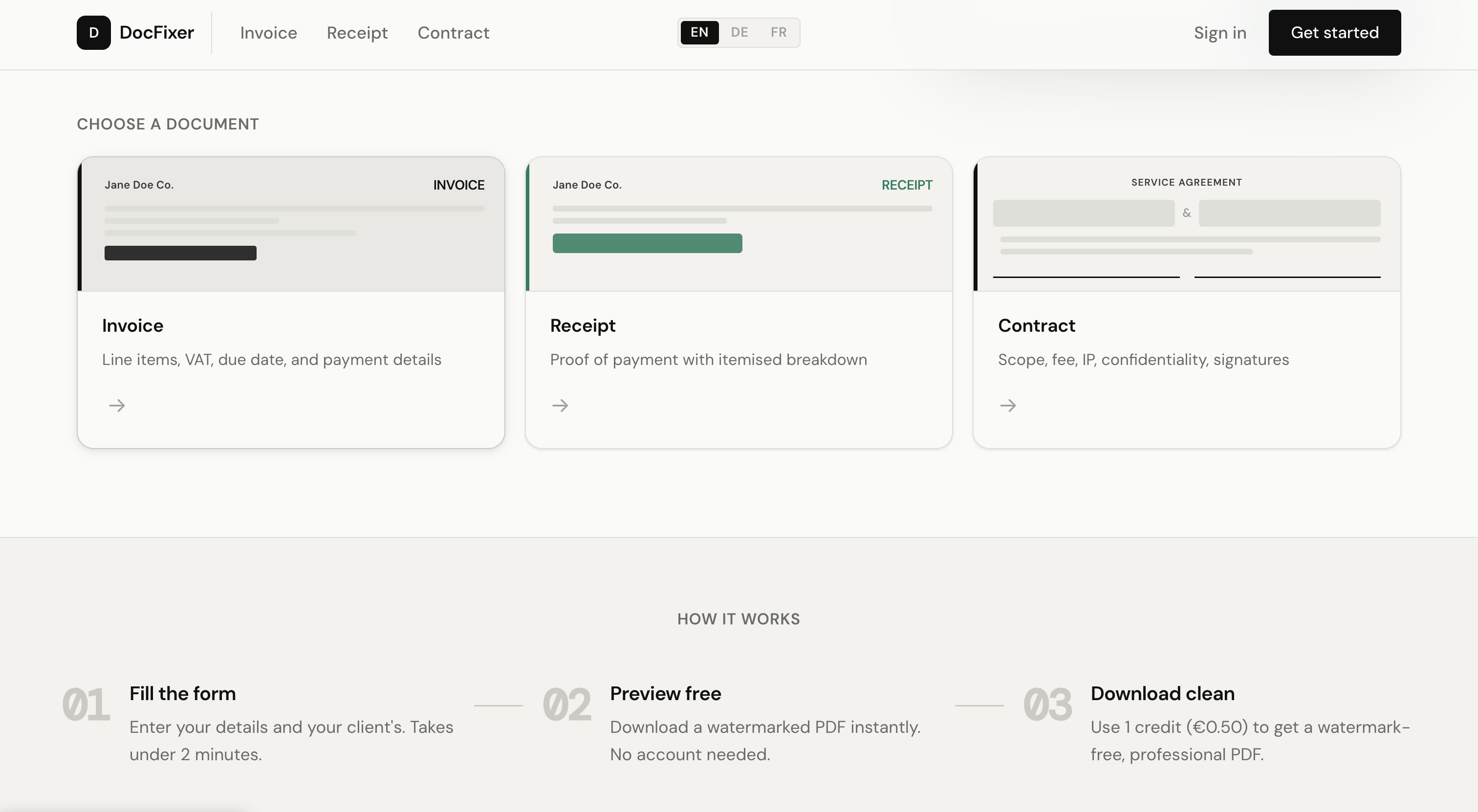
Task: Click the arrow icon on Contract card
Action: pyautogui.click(x=1008, y=406)
